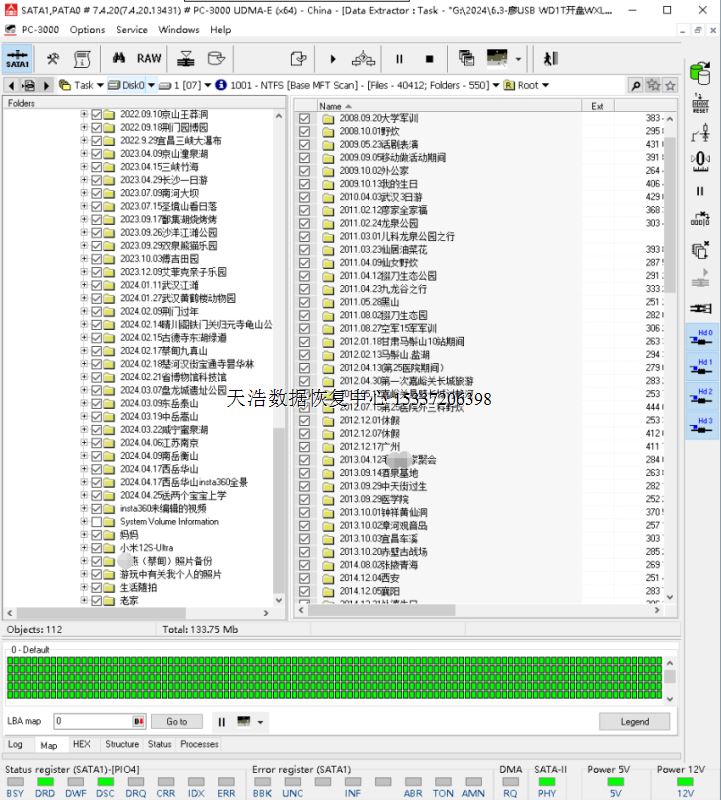The height and width of the screenshot is (800, 721).
Task: Open the Root dropdown in path bar
Action: 529,85
